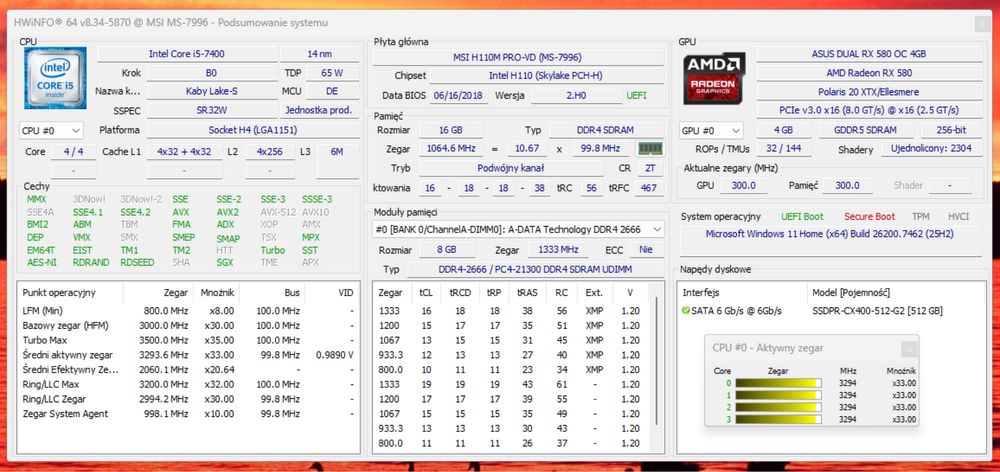Click the 14 nm process field

point(320,54)
